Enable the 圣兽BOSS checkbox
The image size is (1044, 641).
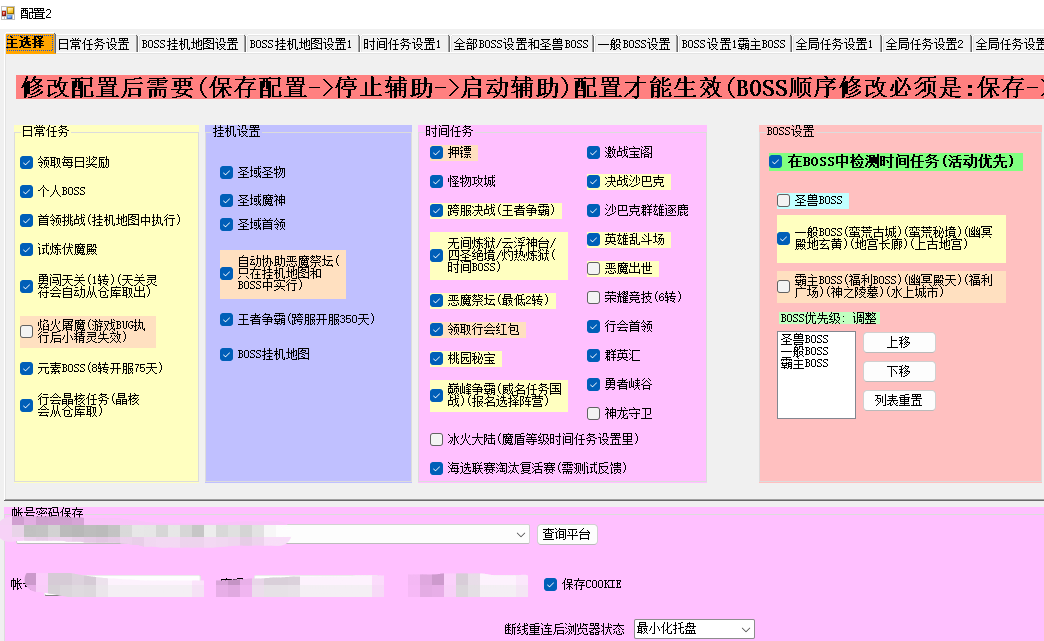tap(784, 200)
